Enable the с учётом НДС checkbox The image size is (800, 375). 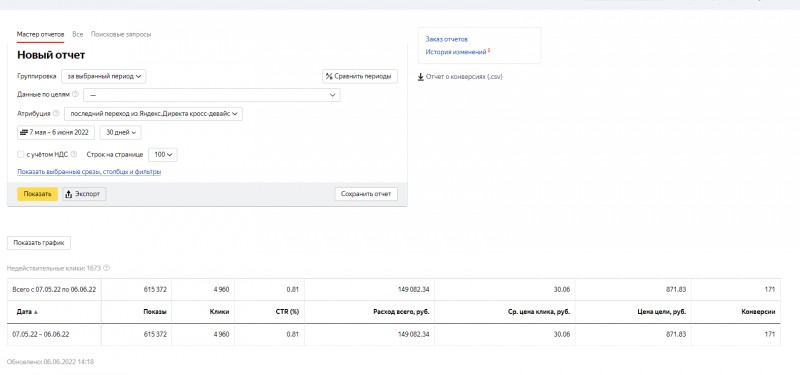[x=20, y=154]
